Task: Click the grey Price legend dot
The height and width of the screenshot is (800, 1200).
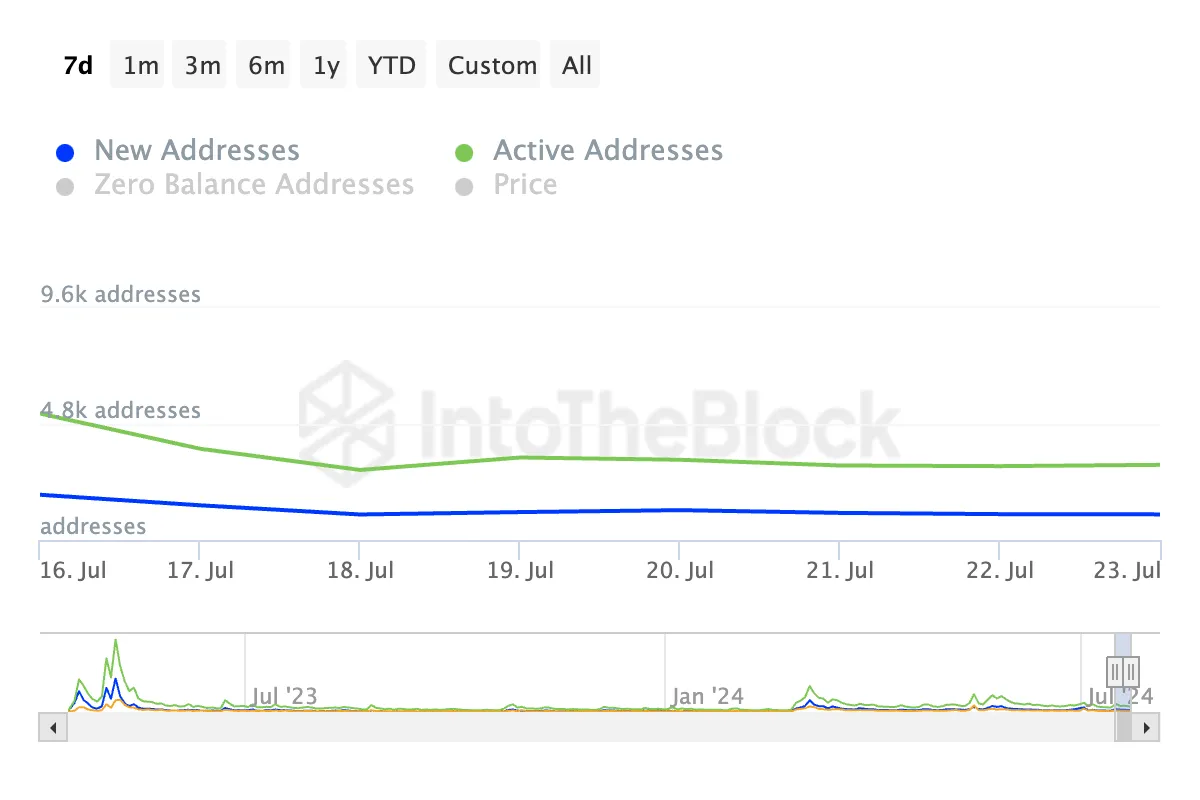Action: click(464, 187)
